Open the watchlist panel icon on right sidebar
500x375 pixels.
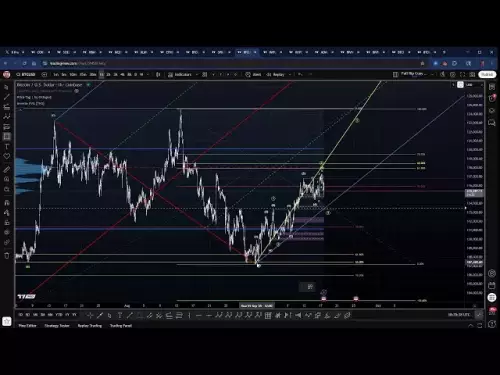tap(492, 87)
